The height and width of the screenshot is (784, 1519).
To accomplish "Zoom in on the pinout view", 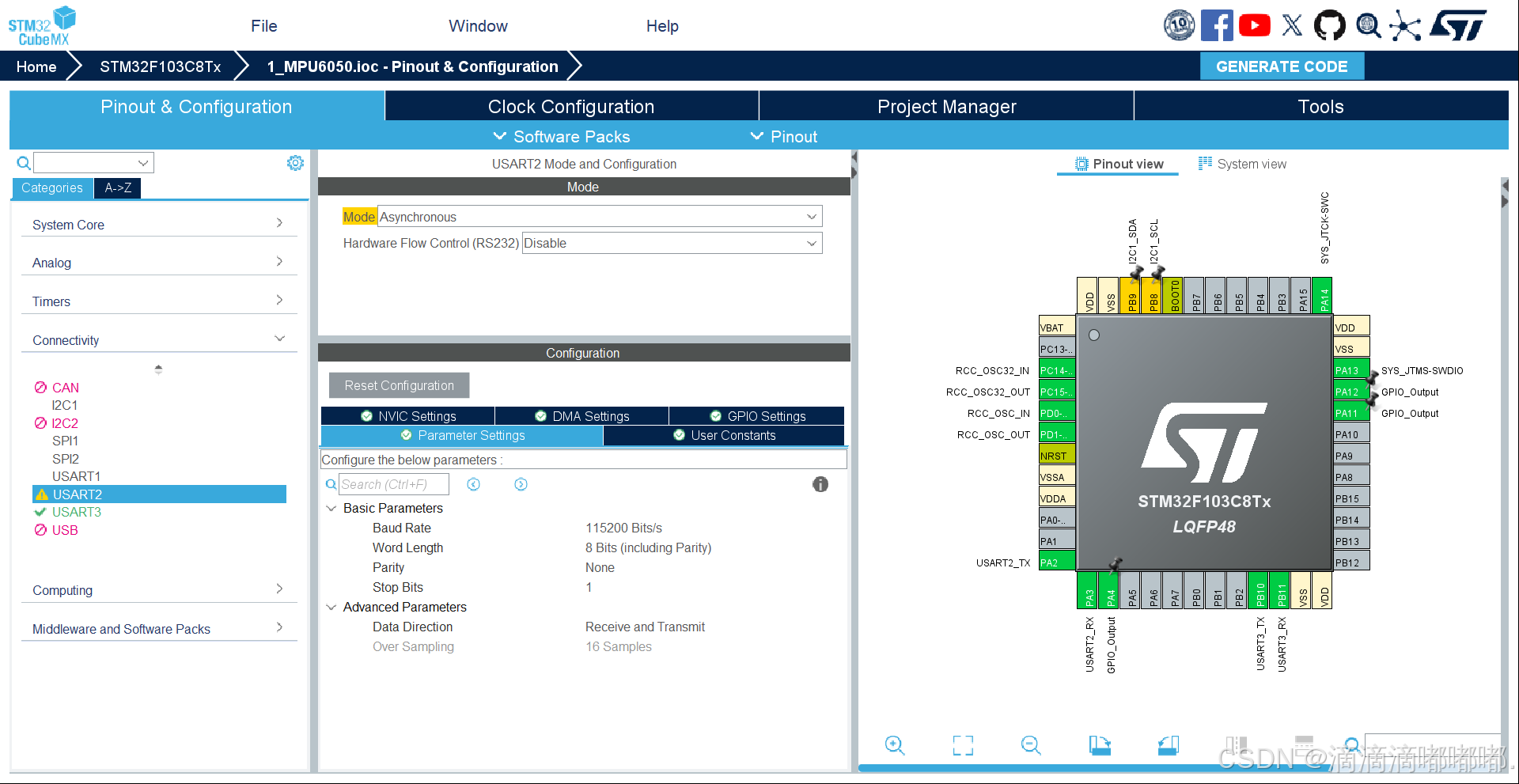I will (x=895, y=745).
